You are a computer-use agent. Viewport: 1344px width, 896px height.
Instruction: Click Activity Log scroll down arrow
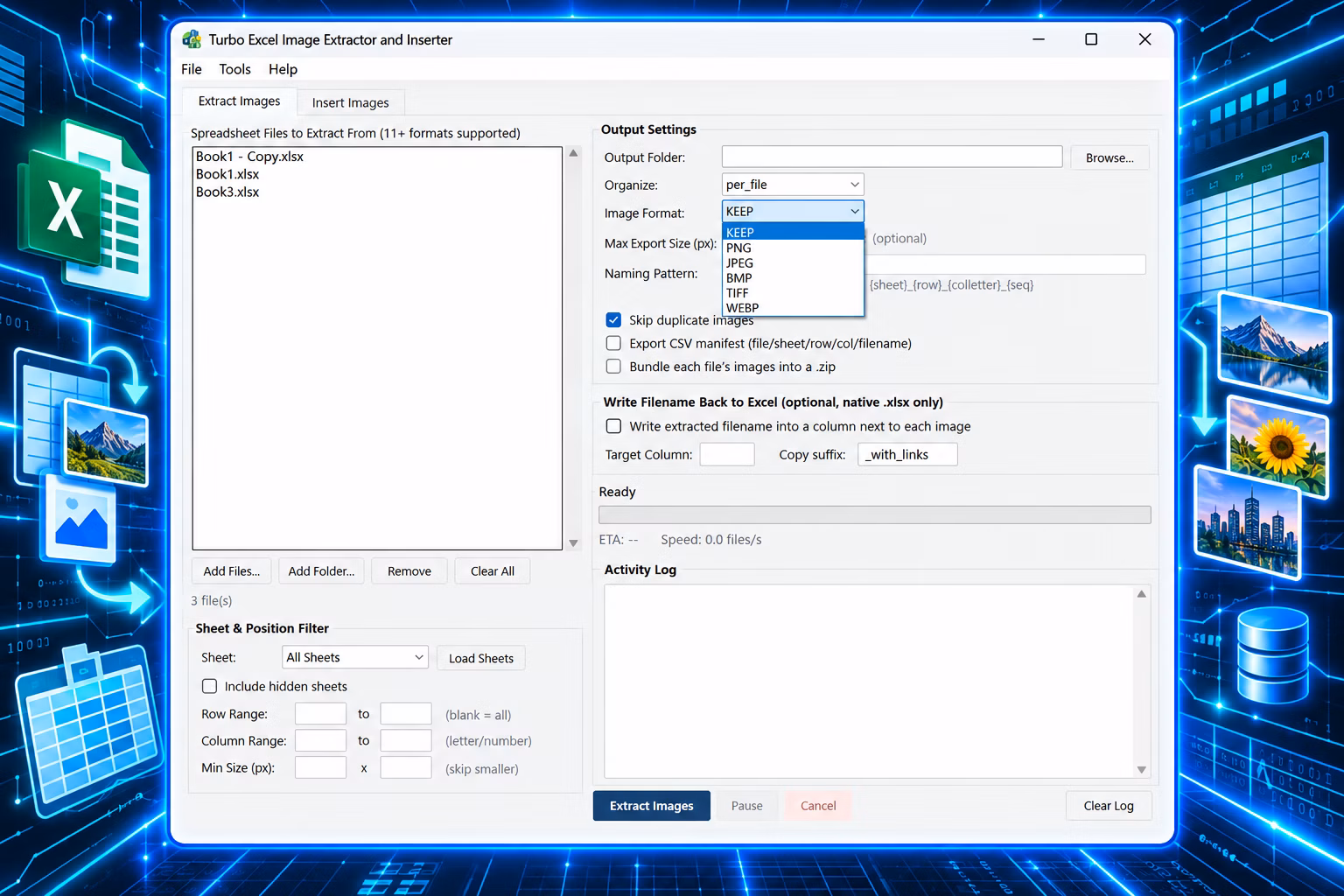click(1141, 769)
